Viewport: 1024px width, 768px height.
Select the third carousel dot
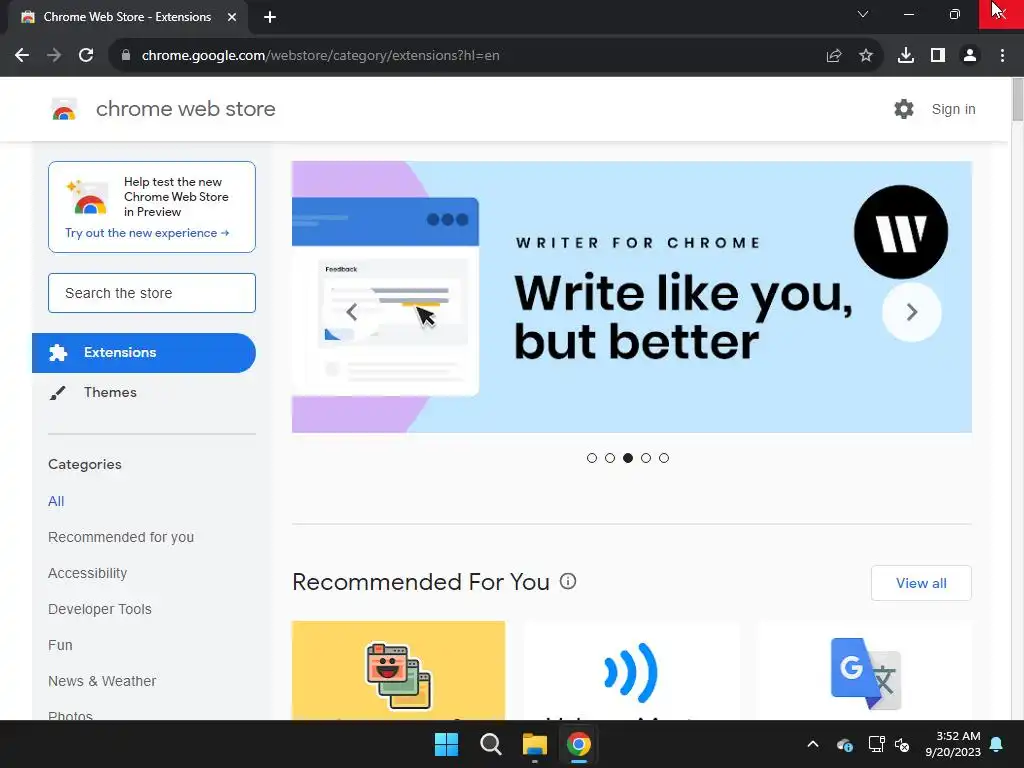pos(628,458)
